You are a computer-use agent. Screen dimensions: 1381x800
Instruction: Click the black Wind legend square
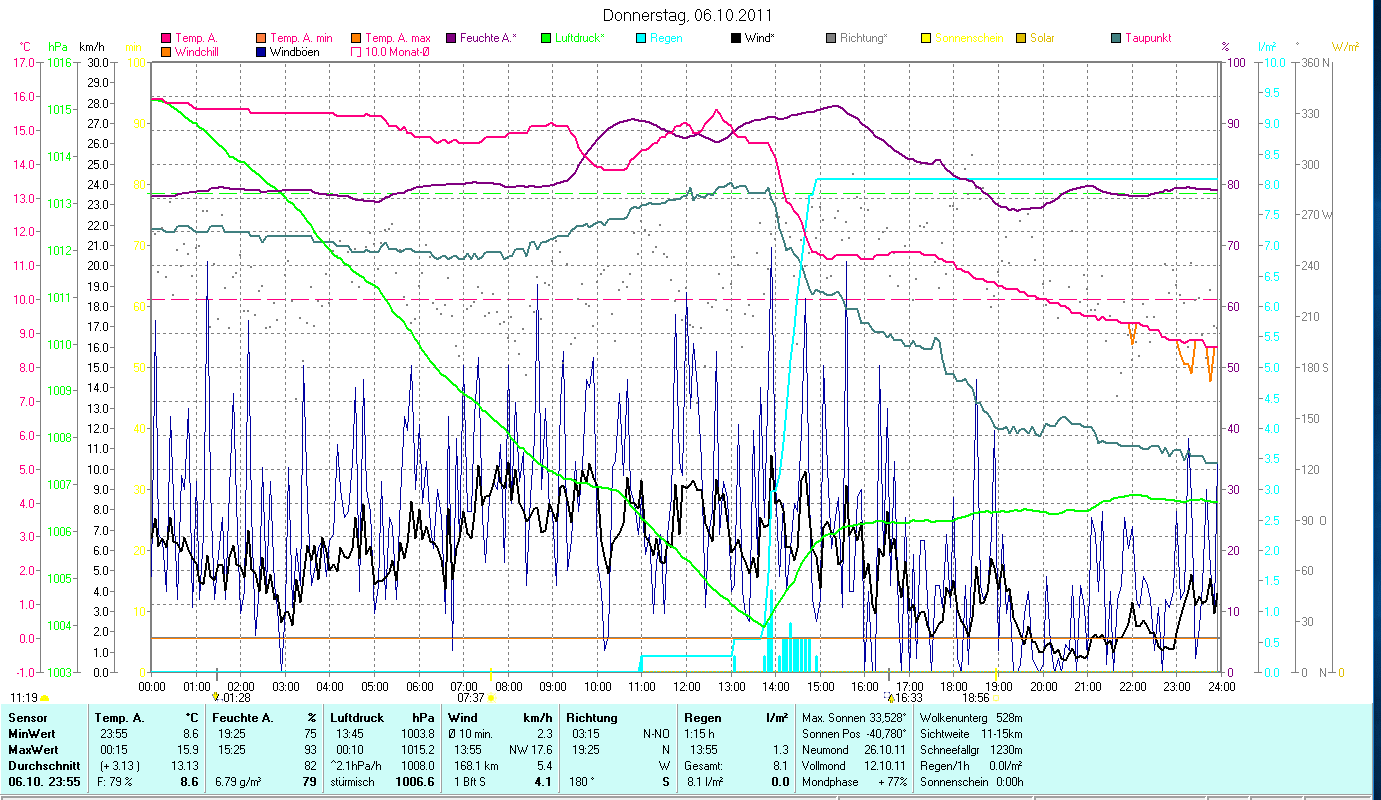click(x=736, y=38)
